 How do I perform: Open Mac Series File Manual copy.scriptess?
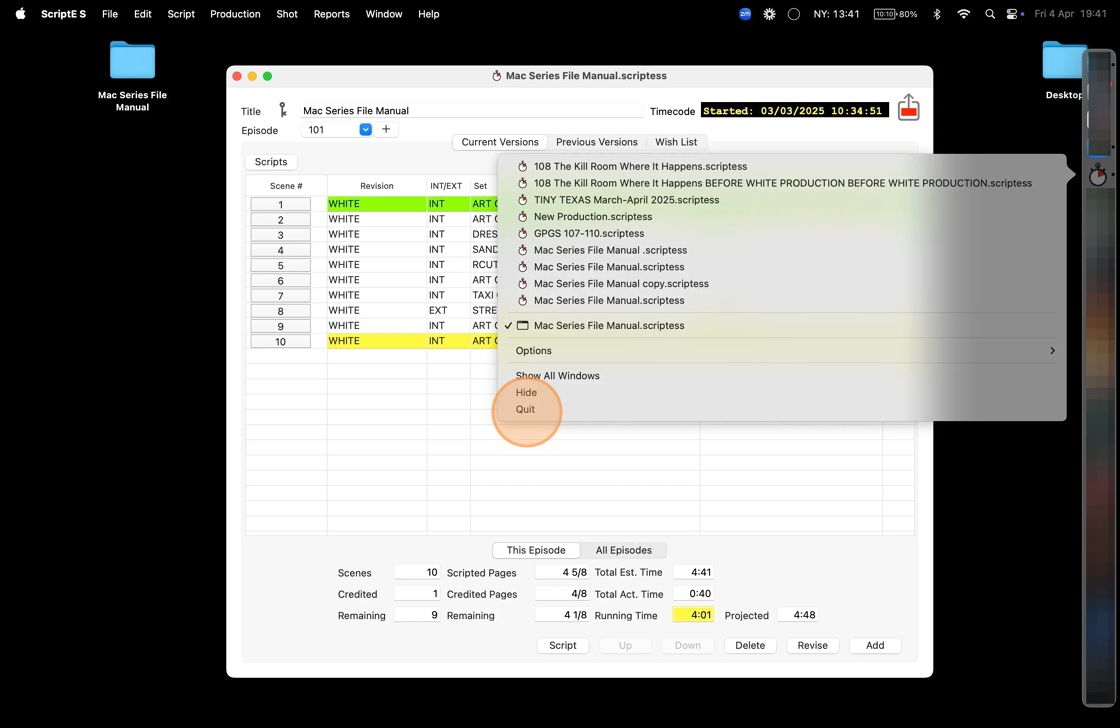(x=621, y=284)
